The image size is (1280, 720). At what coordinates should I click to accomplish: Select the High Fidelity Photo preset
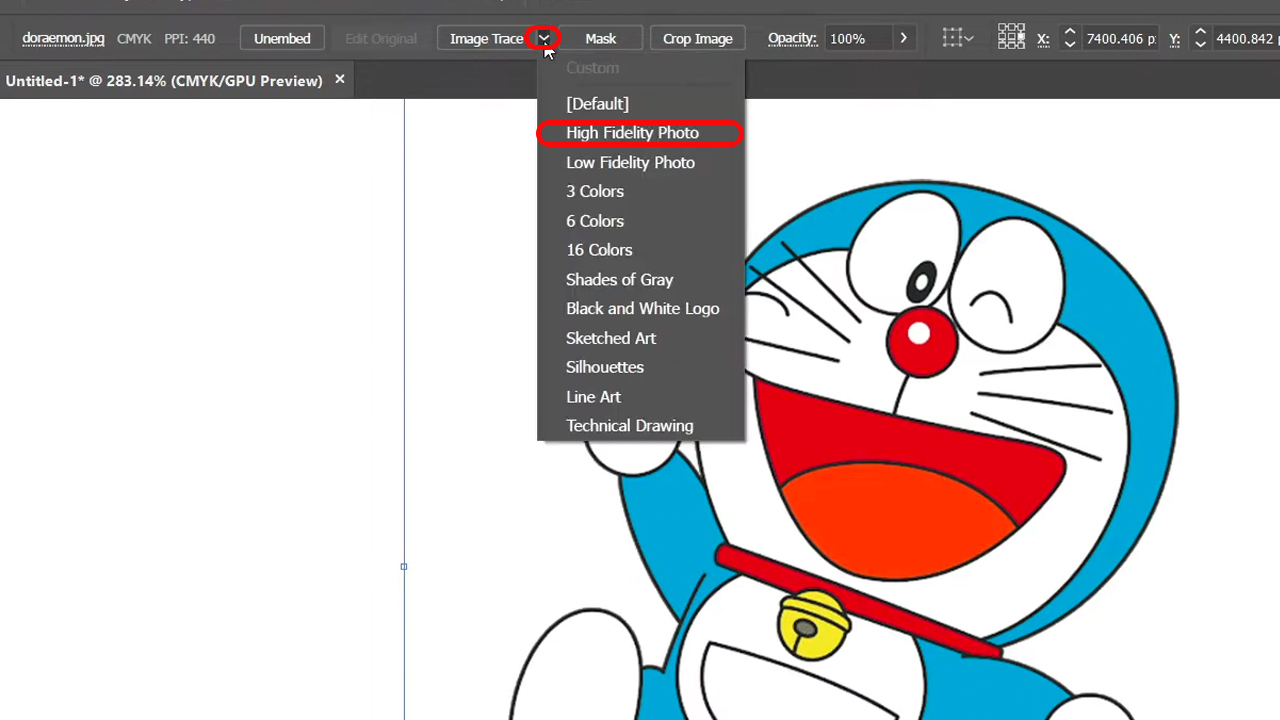click(x=641, y=132)
